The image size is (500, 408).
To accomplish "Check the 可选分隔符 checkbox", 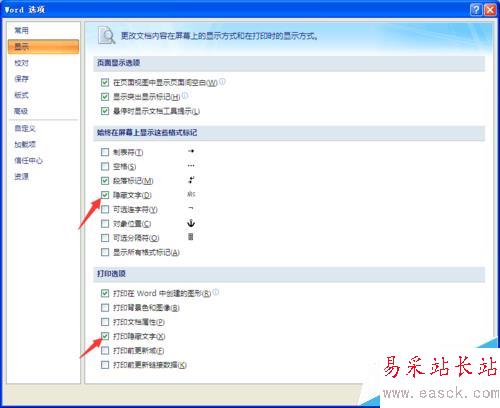I will click(x=105, y=238).
